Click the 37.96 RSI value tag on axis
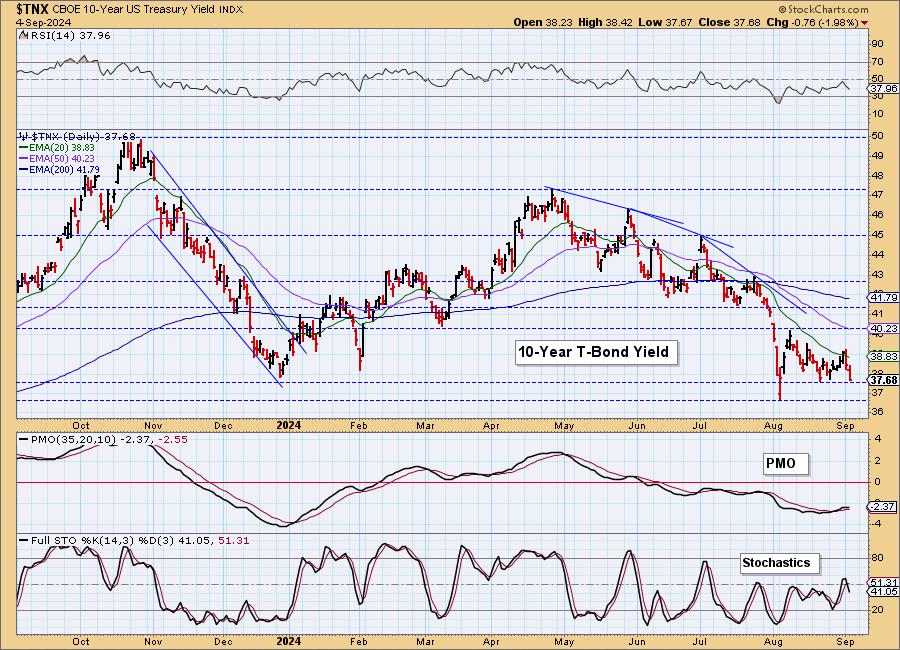Screen dimensions: 900x650 pos(883,88)
